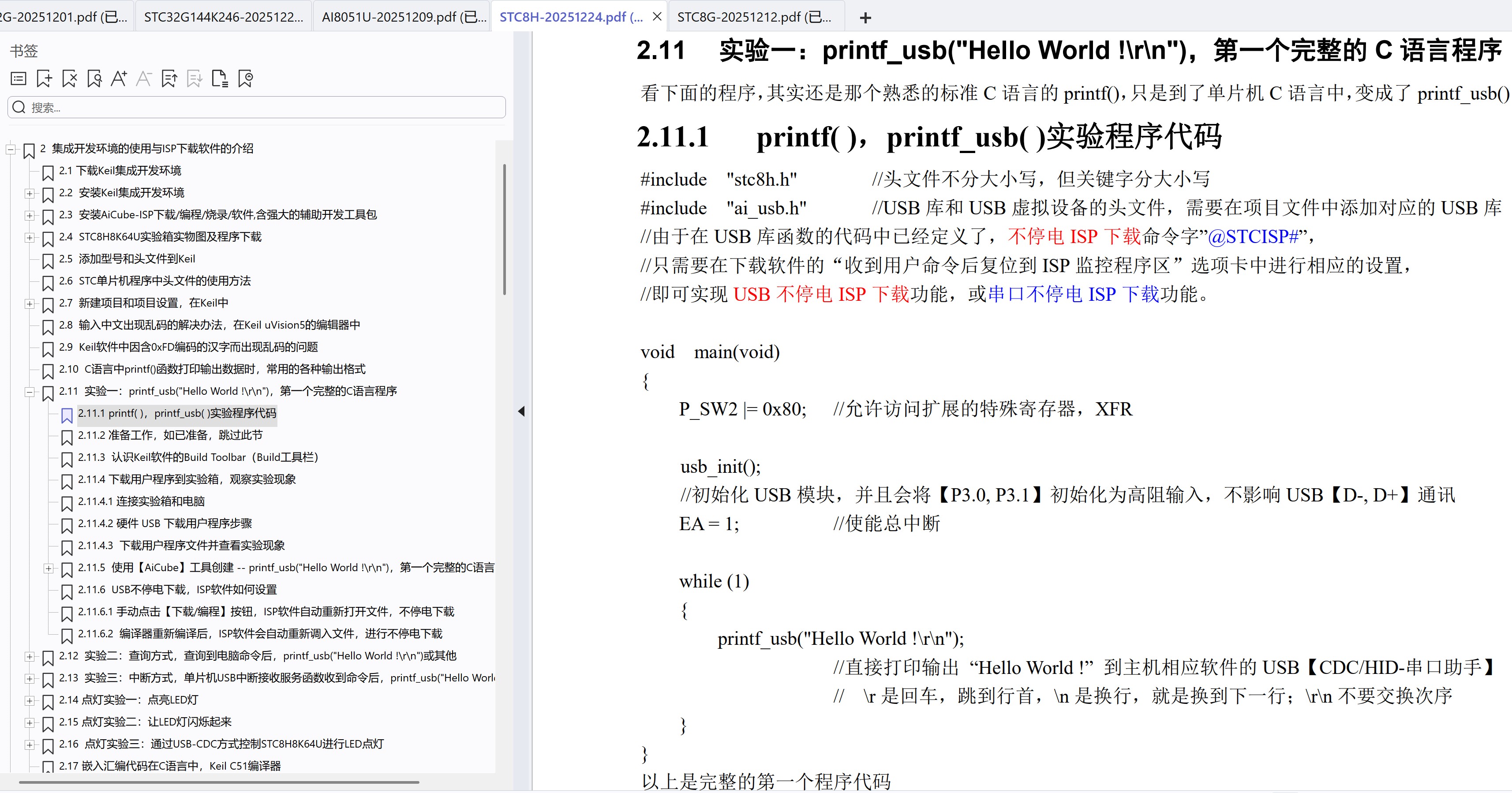1512x793 pixels.
Task: Export bookmarks using the bookmark-export icon
Action: tap(170, 78)
